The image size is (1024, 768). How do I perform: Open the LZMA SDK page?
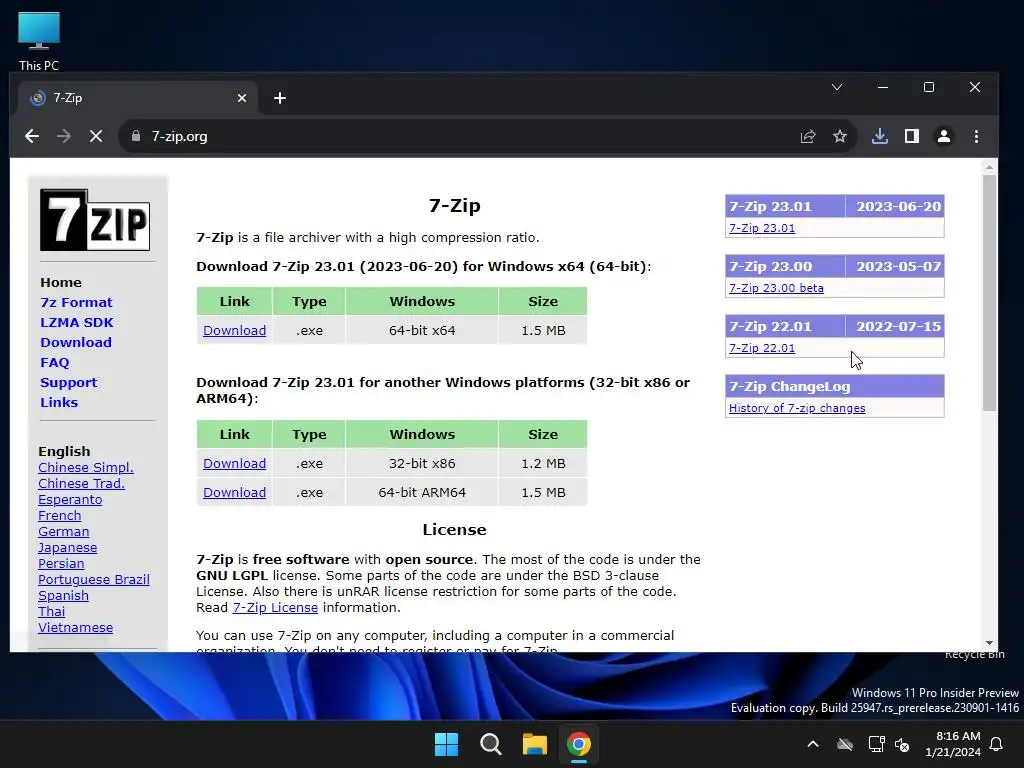coord(77,323)
